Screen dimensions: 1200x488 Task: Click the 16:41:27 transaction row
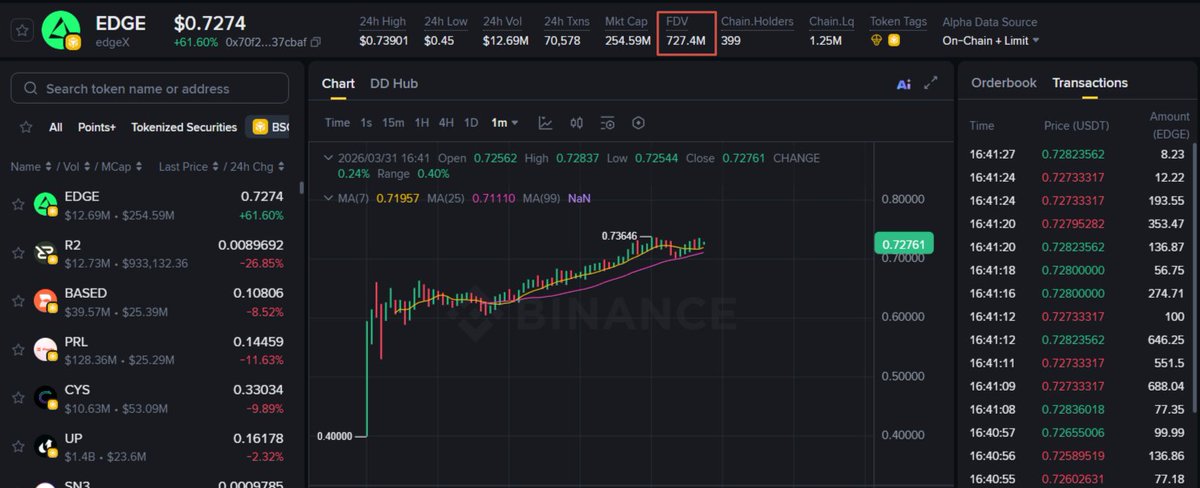click(x=1078, y=155)
